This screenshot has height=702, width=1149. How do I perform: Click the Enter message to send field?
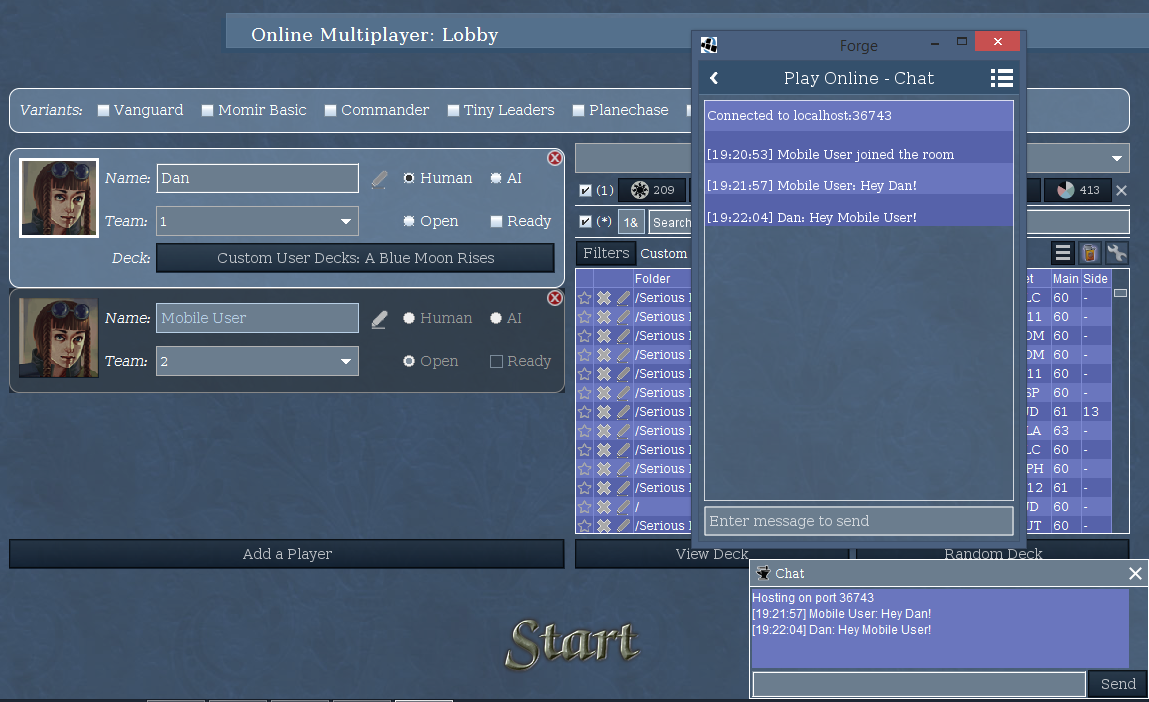click(858, 521)
